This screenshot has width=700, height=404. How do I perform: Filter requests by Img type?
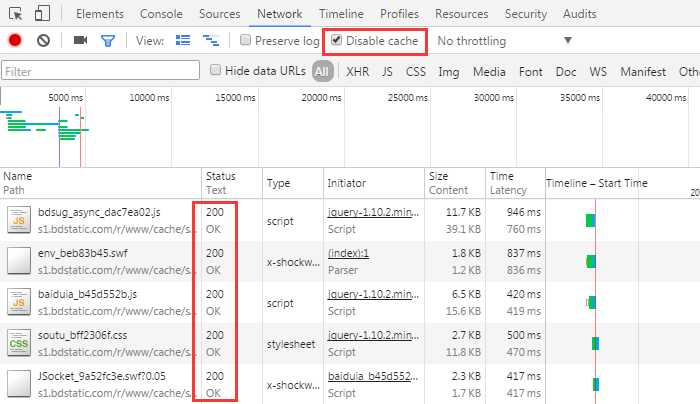[x=449, y=71]
